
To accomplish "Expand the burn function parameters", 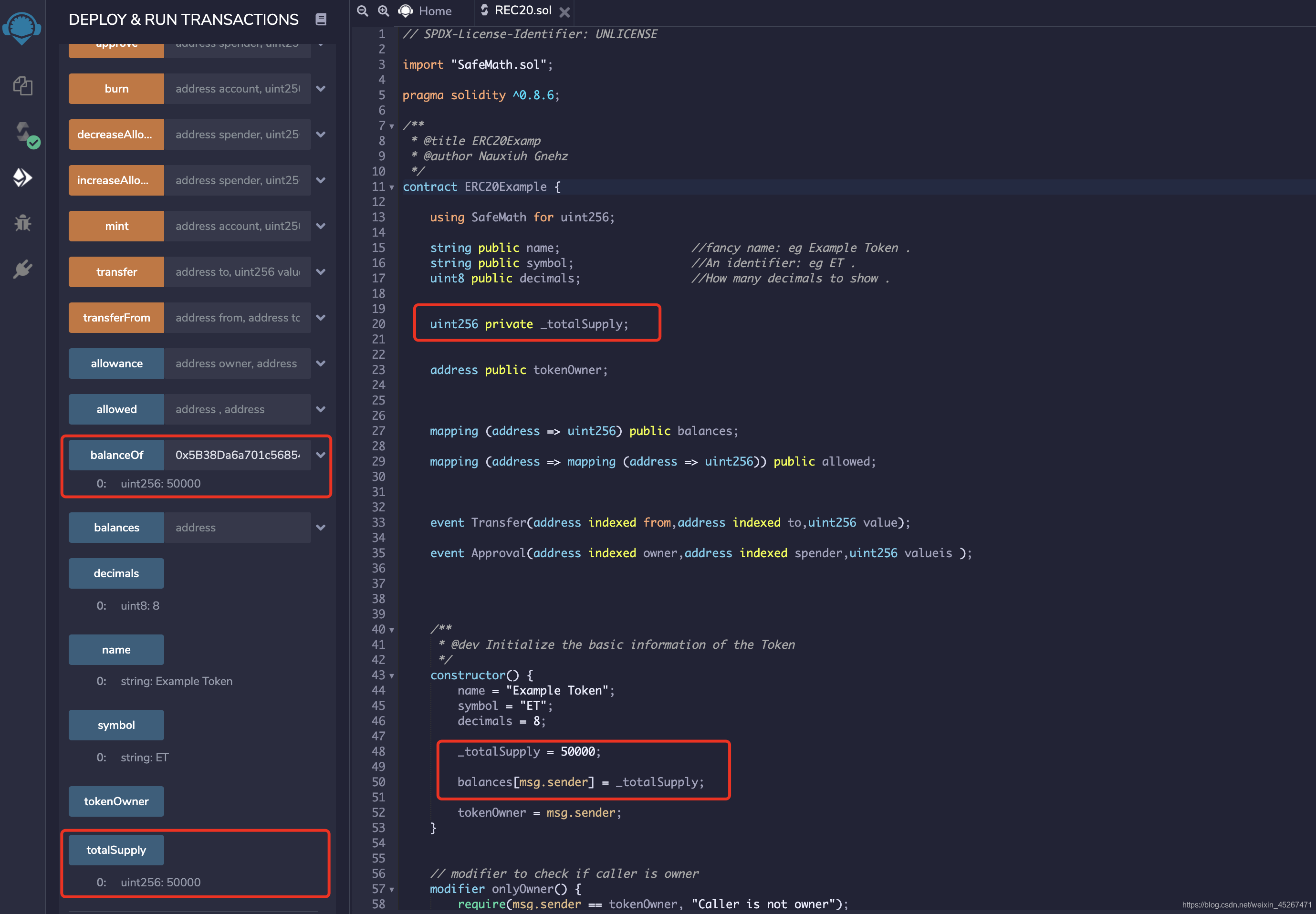I will coord(321,89).
